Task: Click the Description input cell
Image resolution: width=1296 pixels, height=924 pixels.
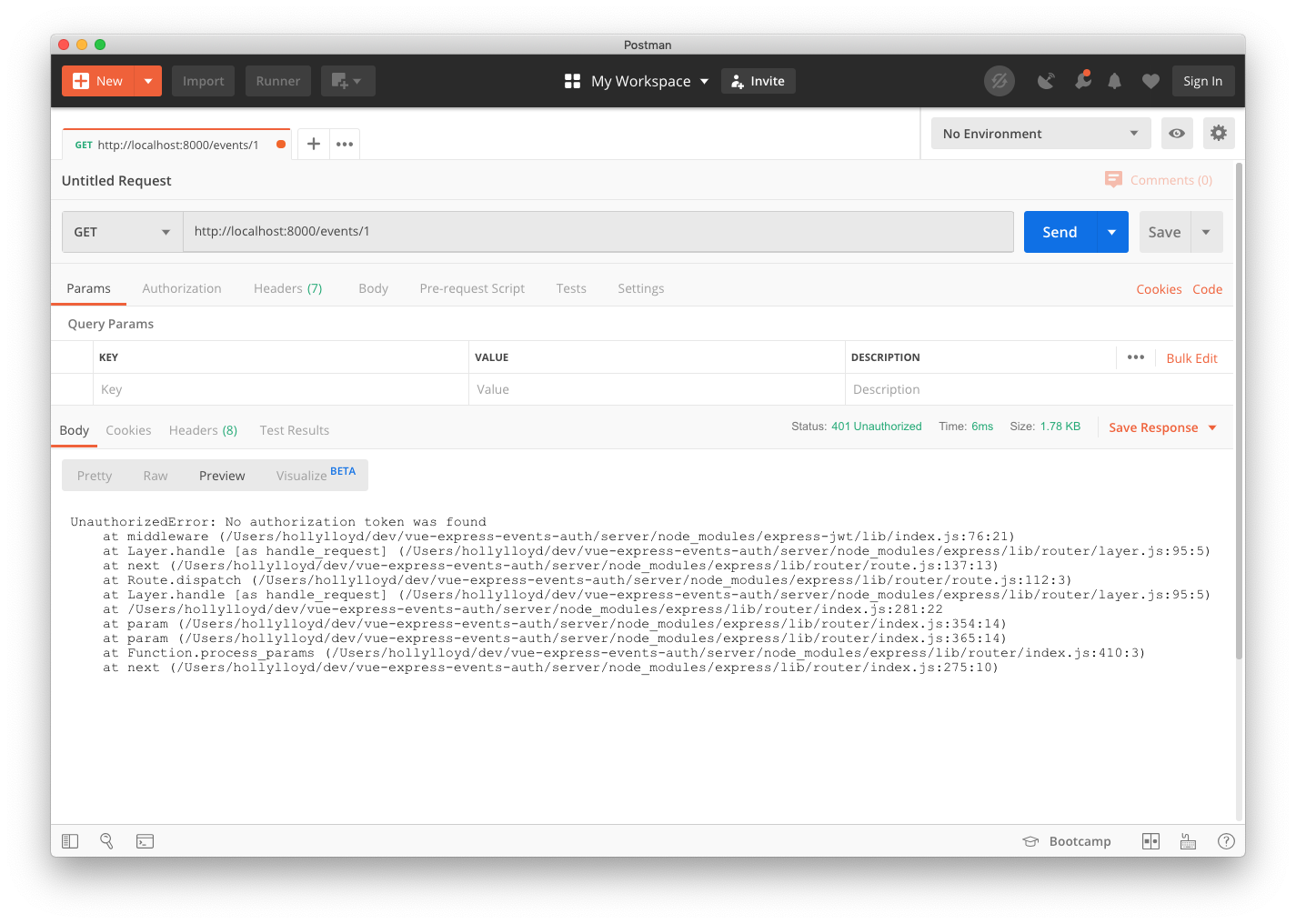Action: [1039, 389]
